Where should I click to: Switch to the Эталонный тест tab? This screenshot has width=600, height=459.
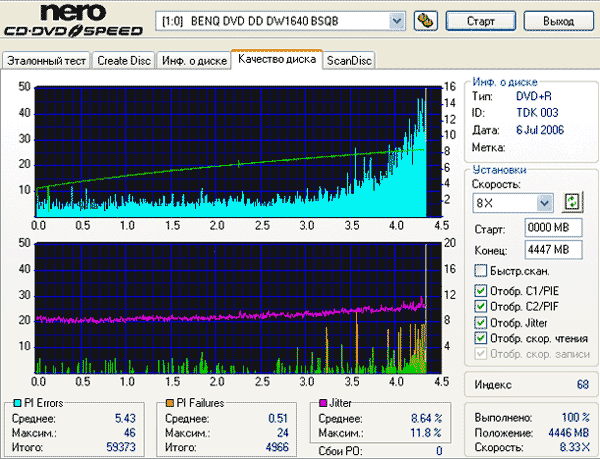pyautogui.click(x=46, y=61)
